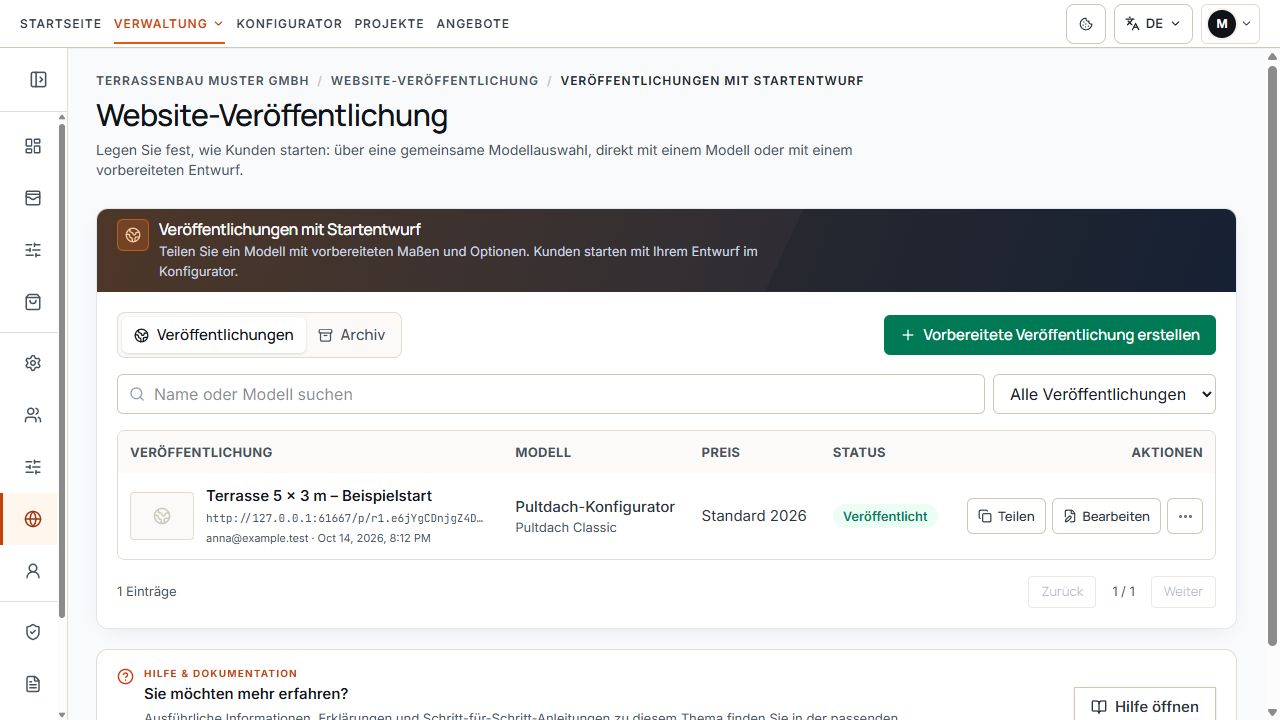Open the shopping bag icon in the sidebar
The height and width of the screenshot is (720, 1280).
tap(33, 302)
